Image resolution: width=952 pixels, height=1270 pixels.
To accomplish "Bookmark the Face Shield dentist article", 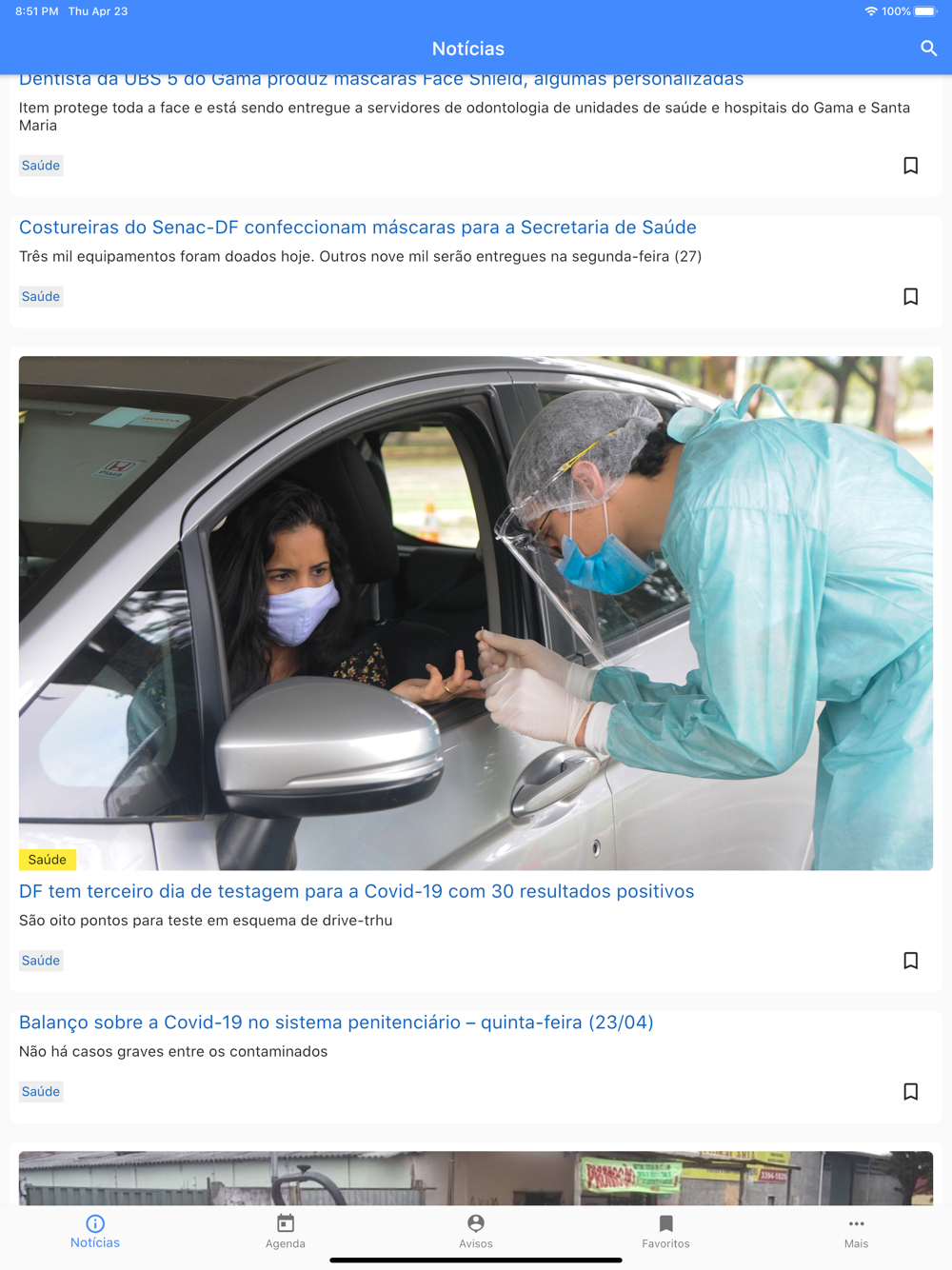I will click(910, 166).
